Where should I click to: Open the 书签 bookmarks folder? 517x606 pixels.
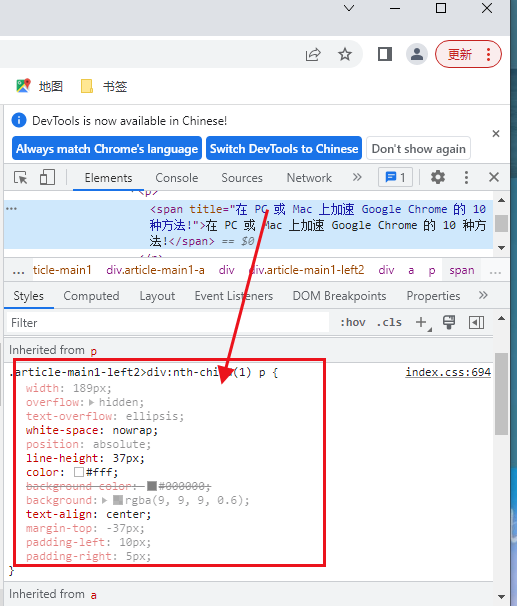(x=104, y=86)
